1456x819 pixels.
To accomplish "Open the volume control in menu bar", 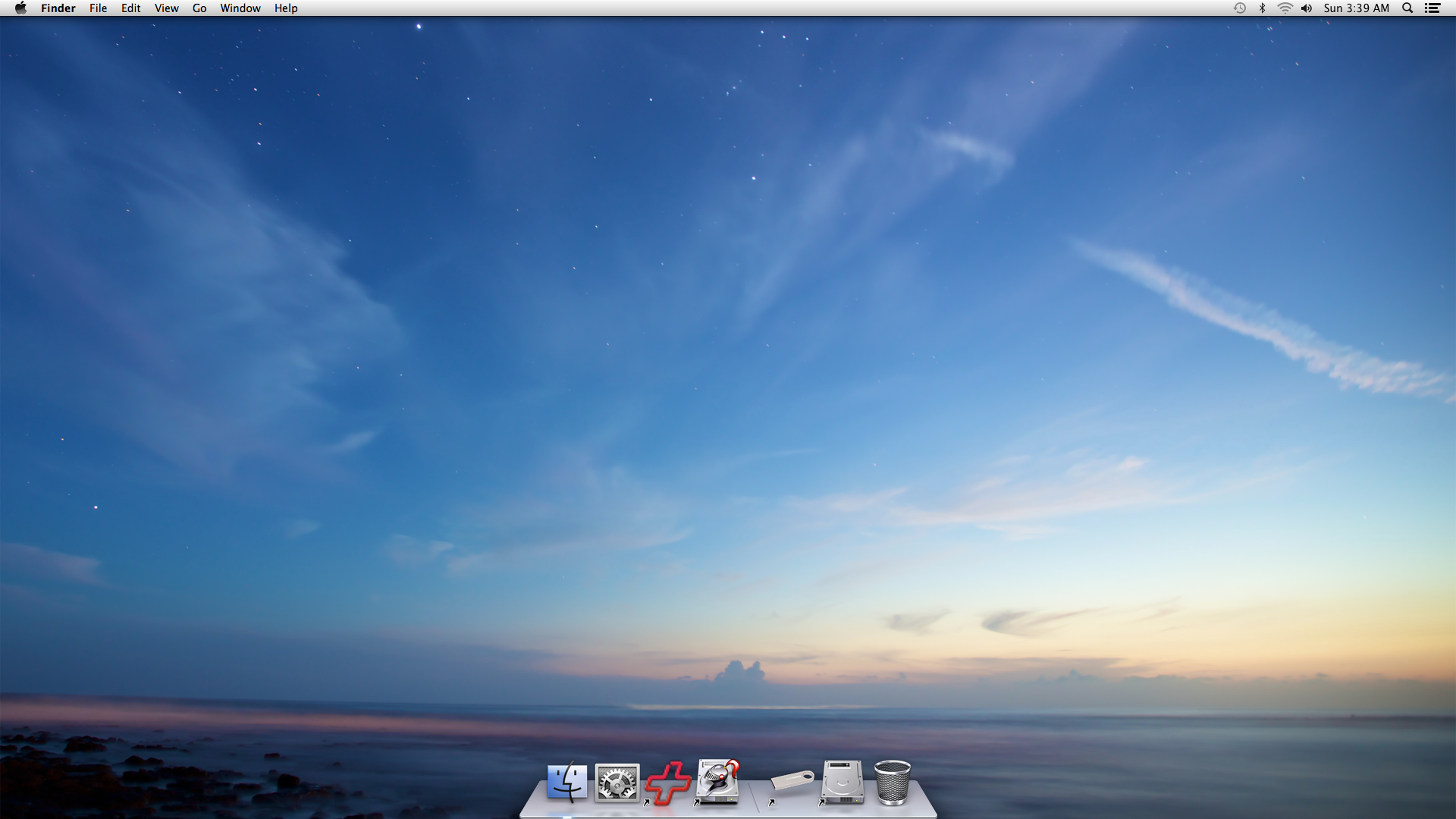I will click(x=1307, y=8).
